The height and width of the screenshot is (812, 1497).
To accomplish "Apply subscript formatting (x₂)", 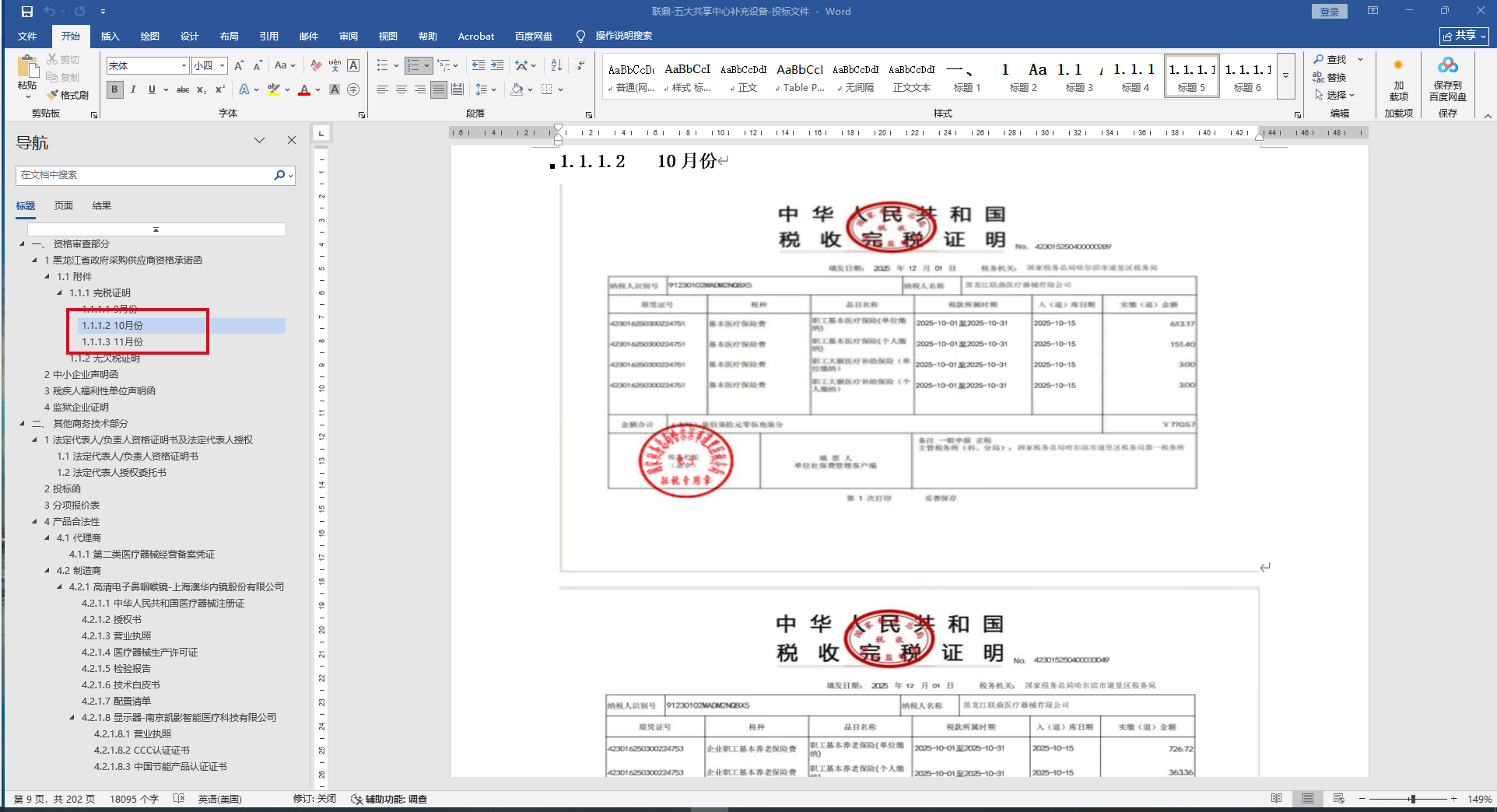I will coord(202,89).
